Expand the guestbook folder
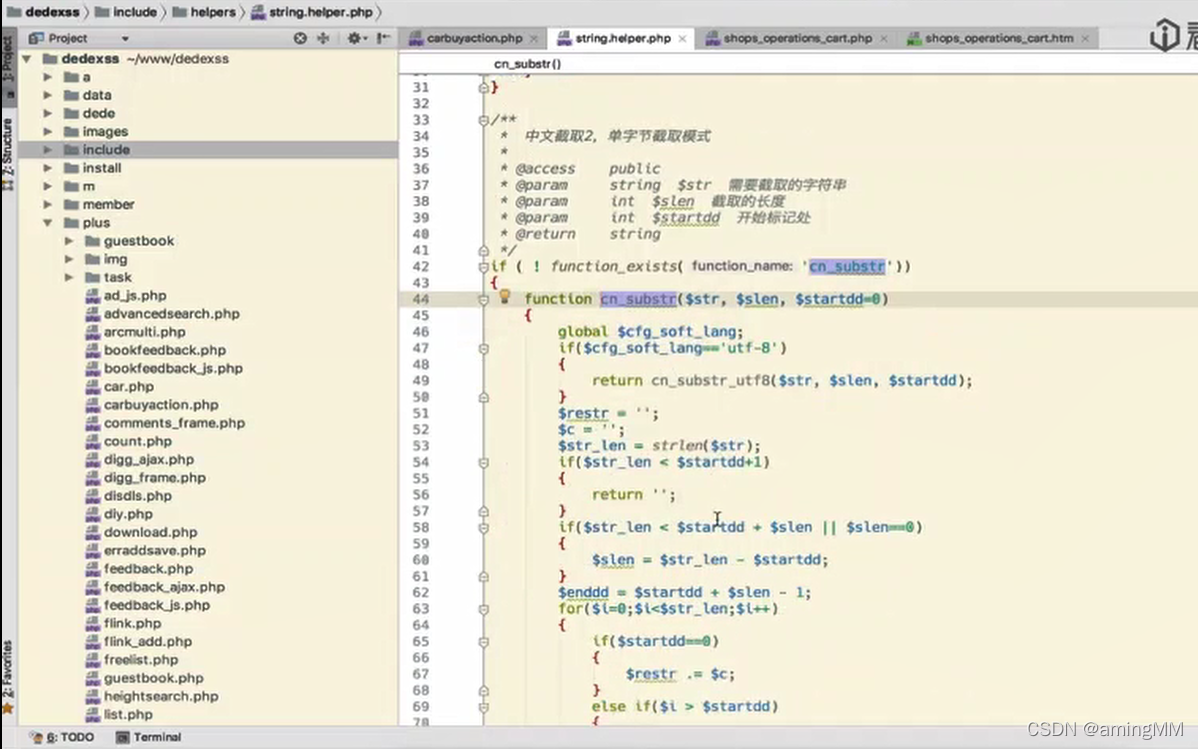Viewport: 1198px width, 749px height. coord(69,241)
